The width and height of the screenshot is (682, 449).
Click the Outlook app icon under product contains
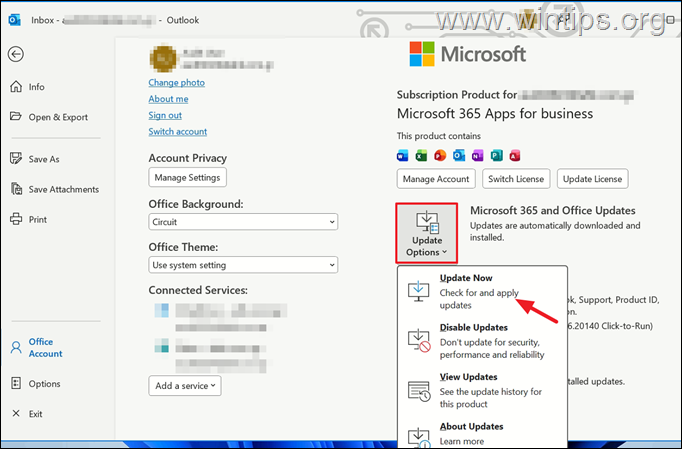(458, 155)
